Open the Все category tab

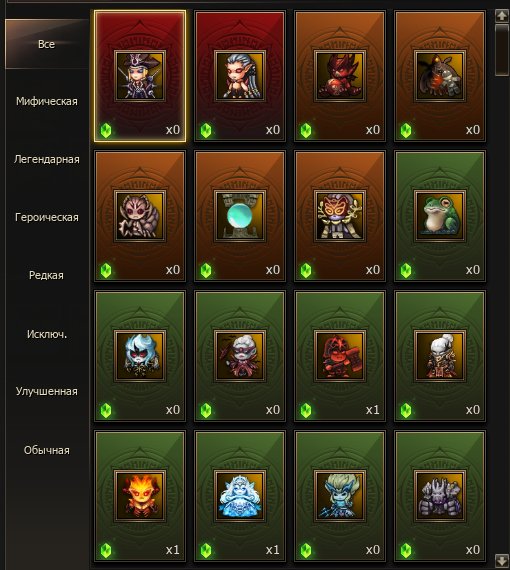(x=47, y=44)
